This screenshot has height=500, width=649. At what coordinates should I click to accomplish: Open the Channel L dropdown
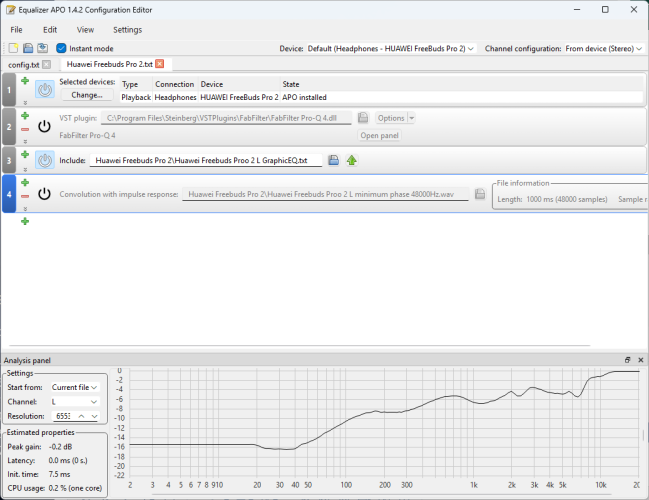(x=75, y=402)
